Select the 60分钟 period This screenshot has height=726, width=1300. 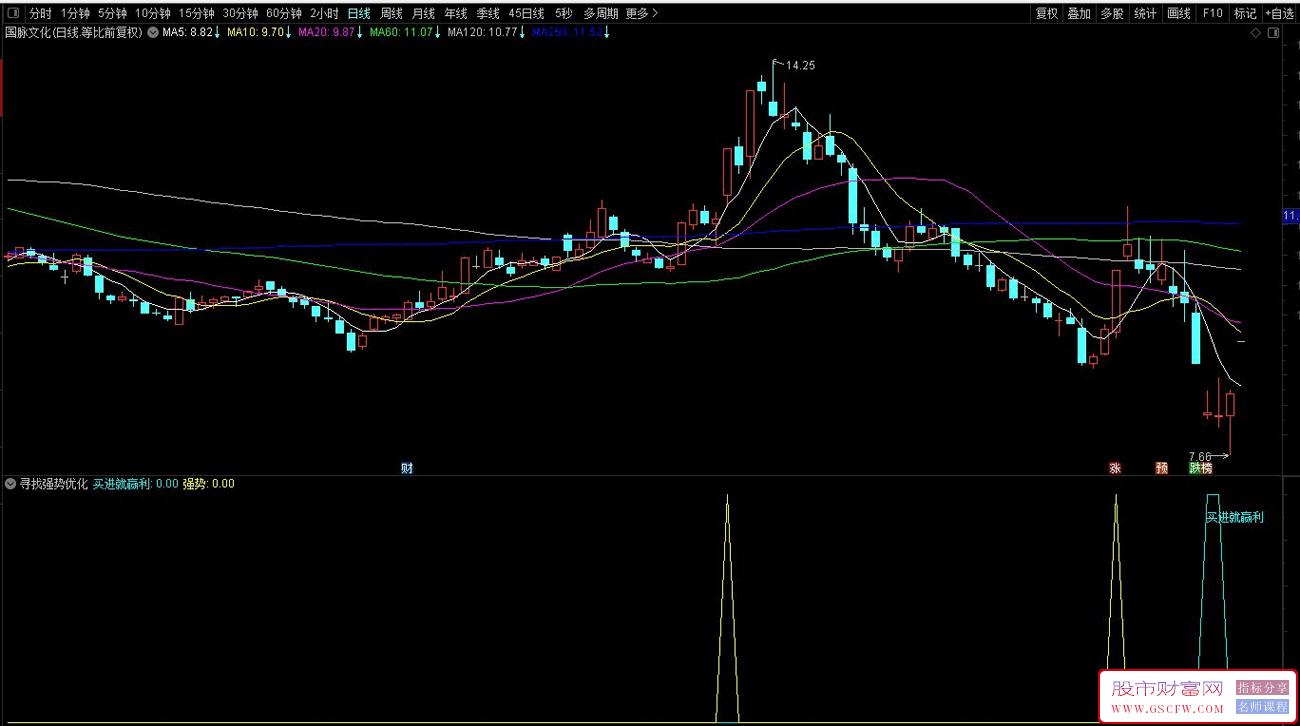284,14
